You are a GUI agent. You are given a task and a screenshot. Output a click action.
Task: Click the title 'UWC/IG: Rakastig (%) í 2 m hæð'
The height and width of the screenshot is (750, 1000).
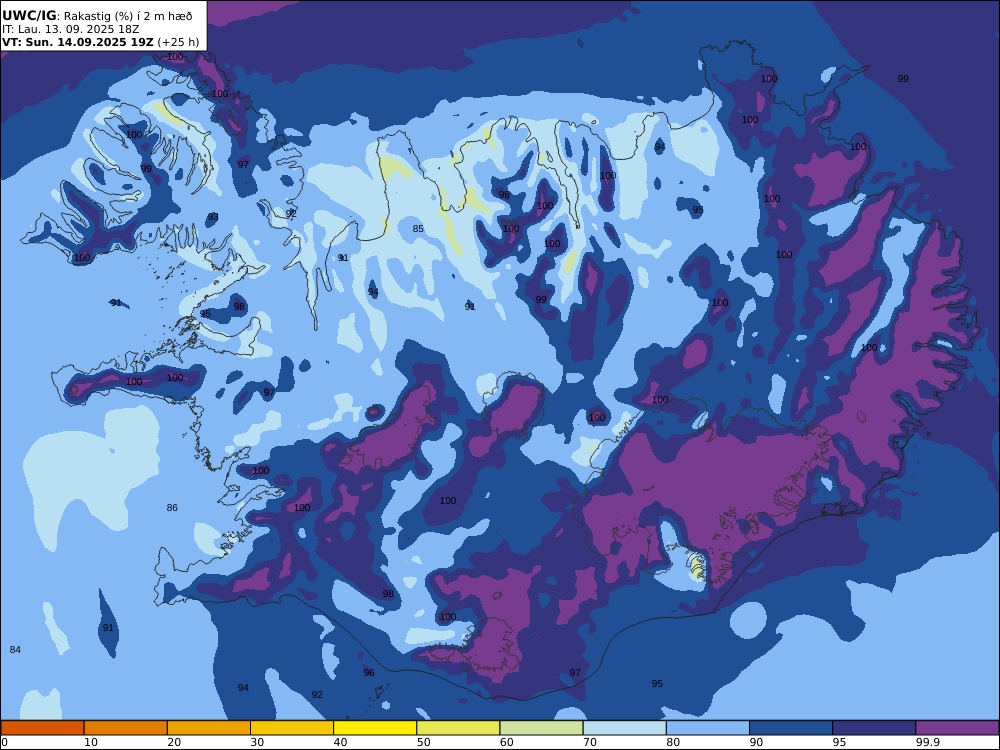click(97, 16)
